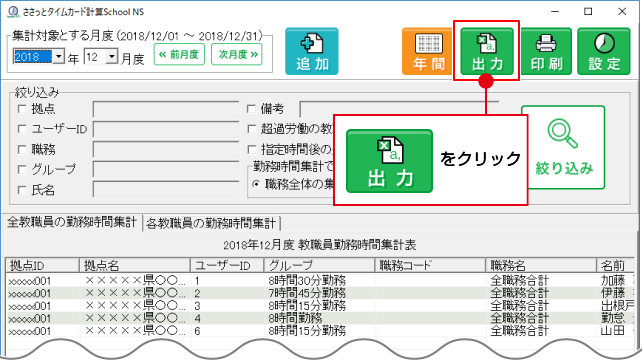
Task: Select the 職務全体の集計 radio button
Action: tap(256, 185)
